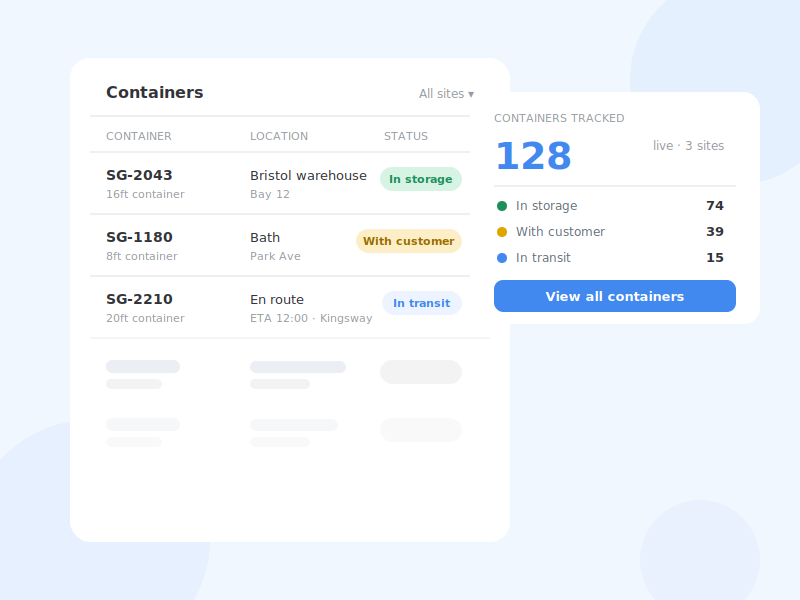Click the Bay 12 sublabel
This screenshot has height=600, width=800.
[x=269, y=194]
